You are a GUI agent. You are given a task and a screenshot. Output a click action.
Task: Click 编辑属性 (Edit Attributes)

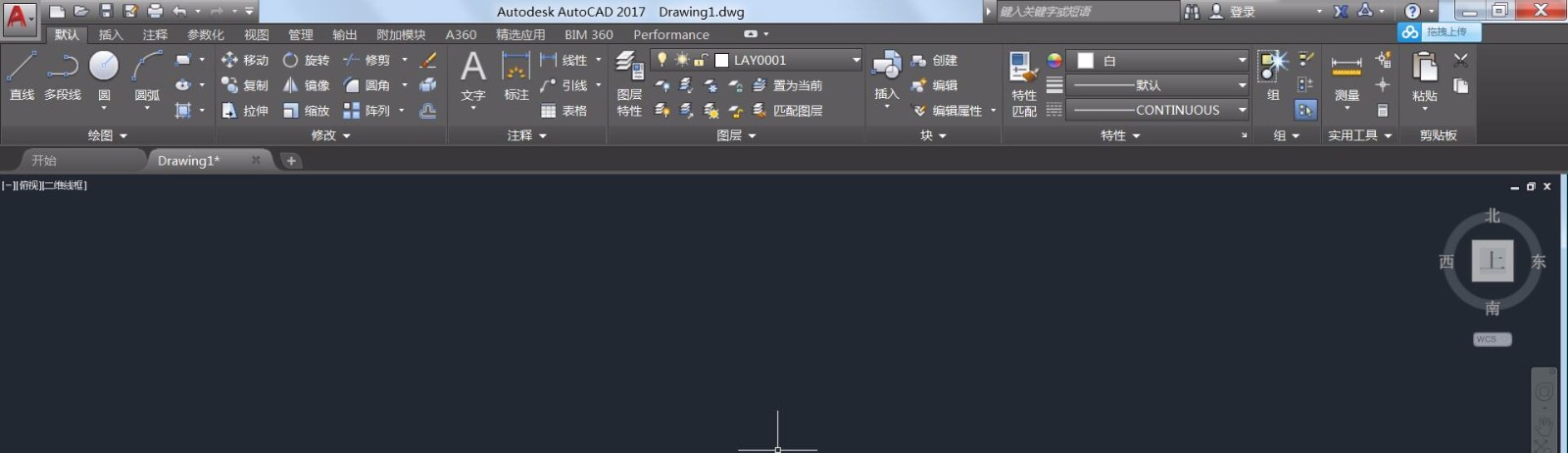948,111
